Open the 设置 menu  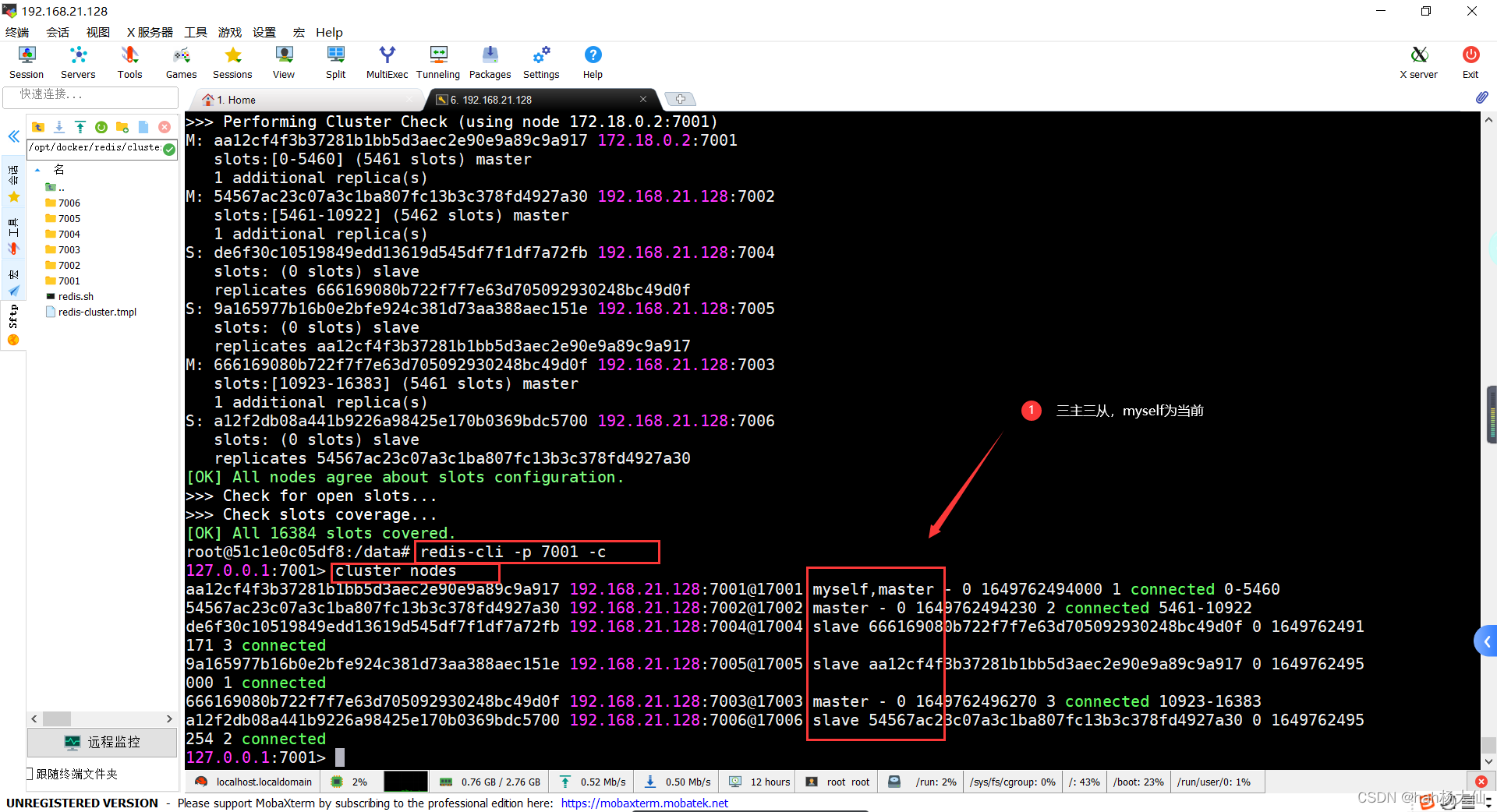(264, 32)
